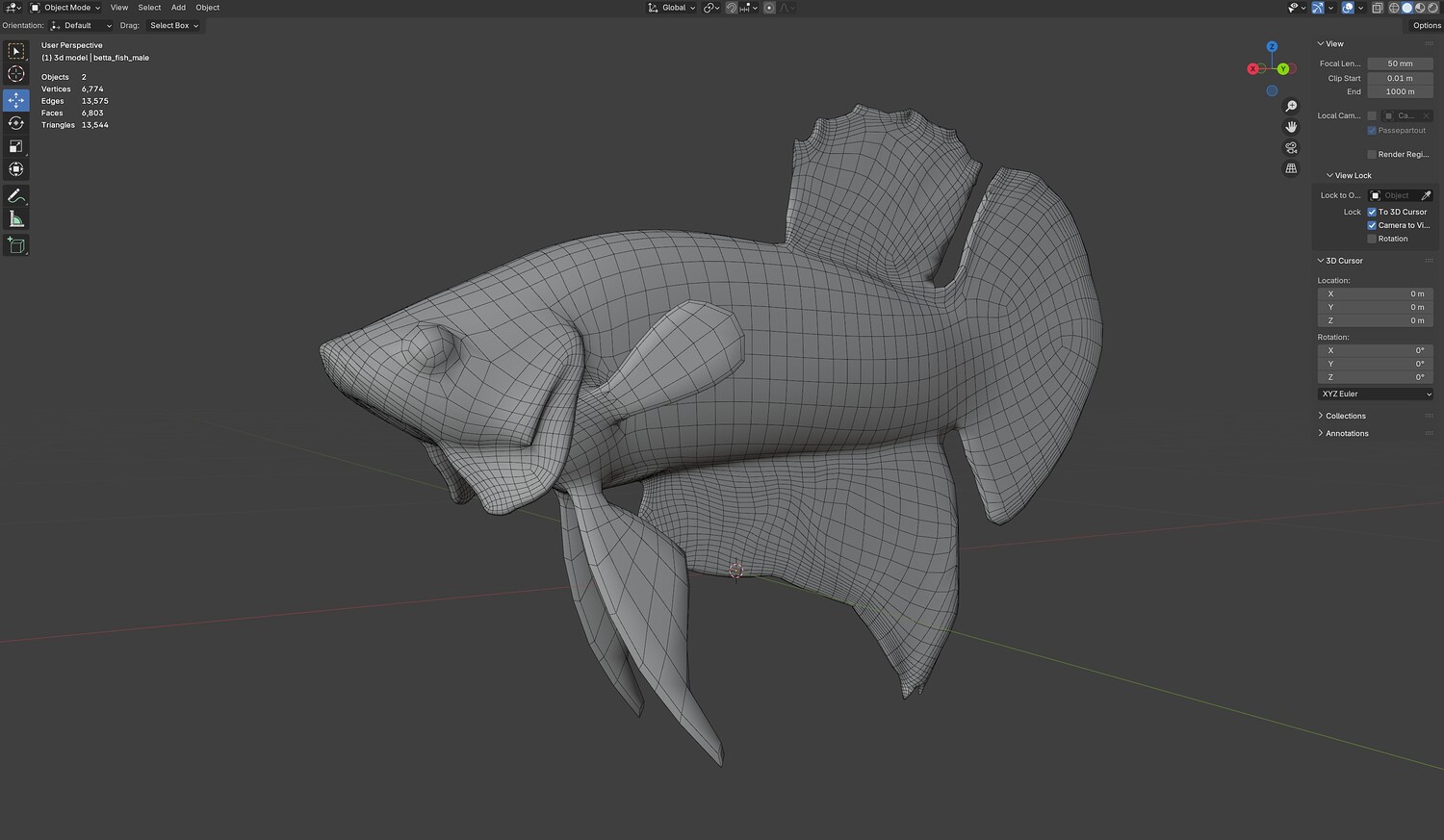The image size is (1444, 840).
Task: Enable the Render Region checkbox
Action: (1372, 154)
